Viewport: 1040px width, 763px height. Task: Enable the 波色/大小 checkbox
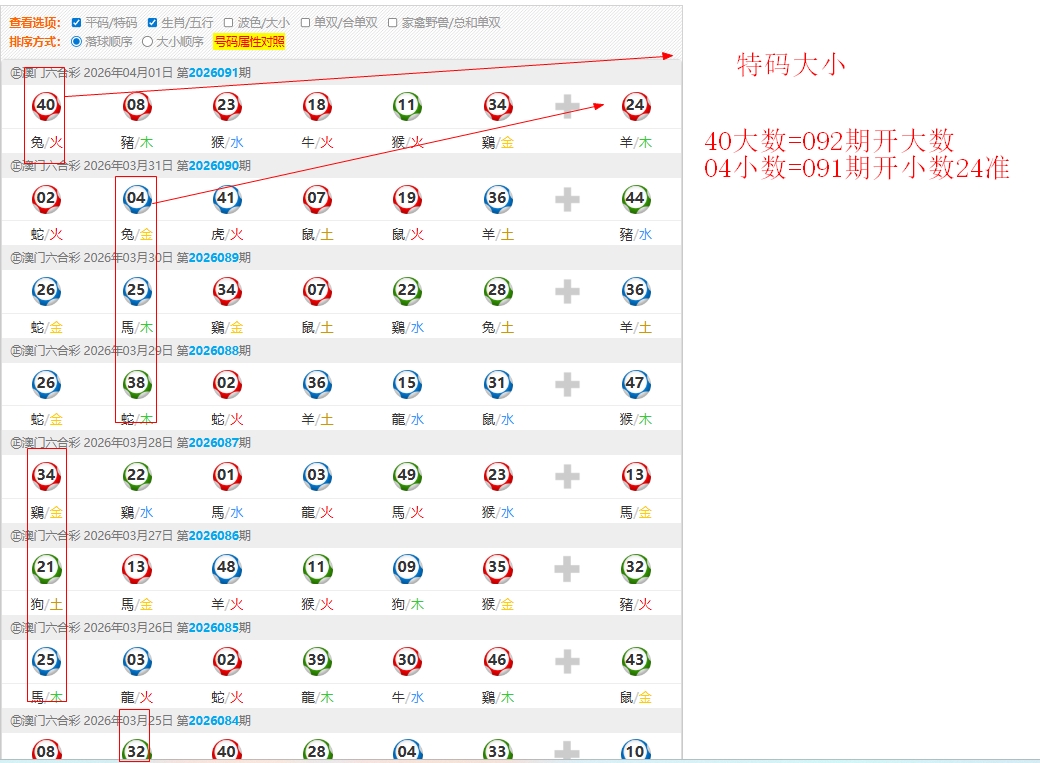click(x=228, y=22)
